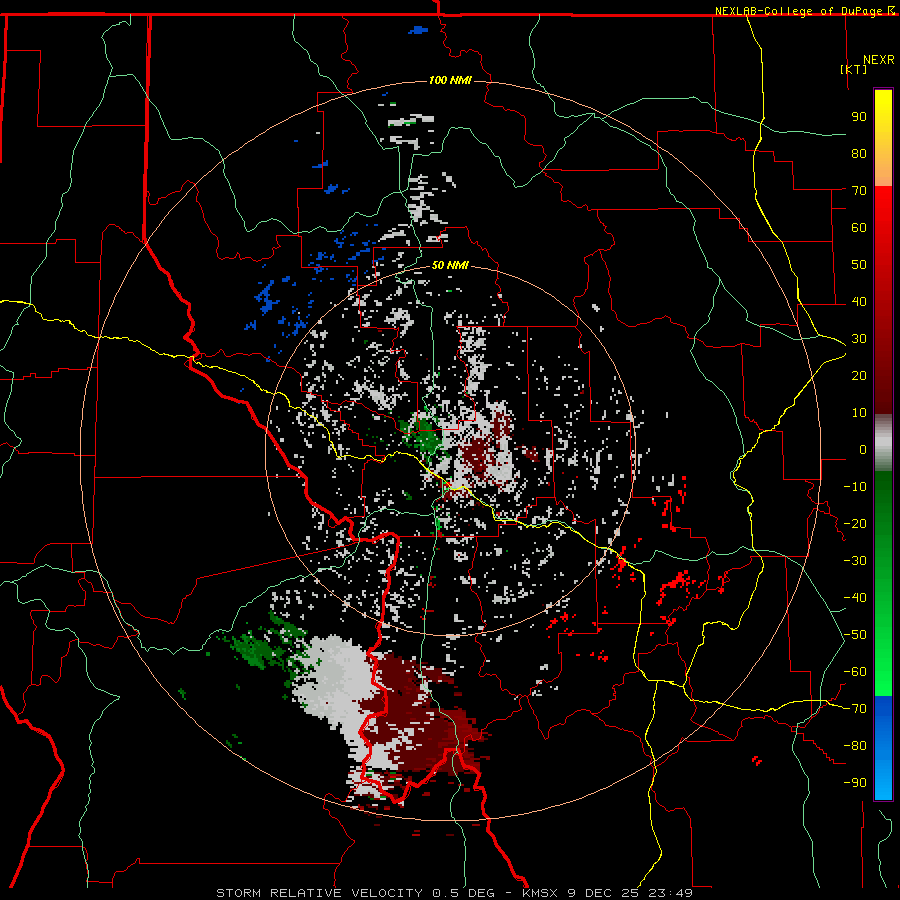Click the -40 value on velocity scale
The width and height of the screenshot is (900, 900).
point(855,598)
